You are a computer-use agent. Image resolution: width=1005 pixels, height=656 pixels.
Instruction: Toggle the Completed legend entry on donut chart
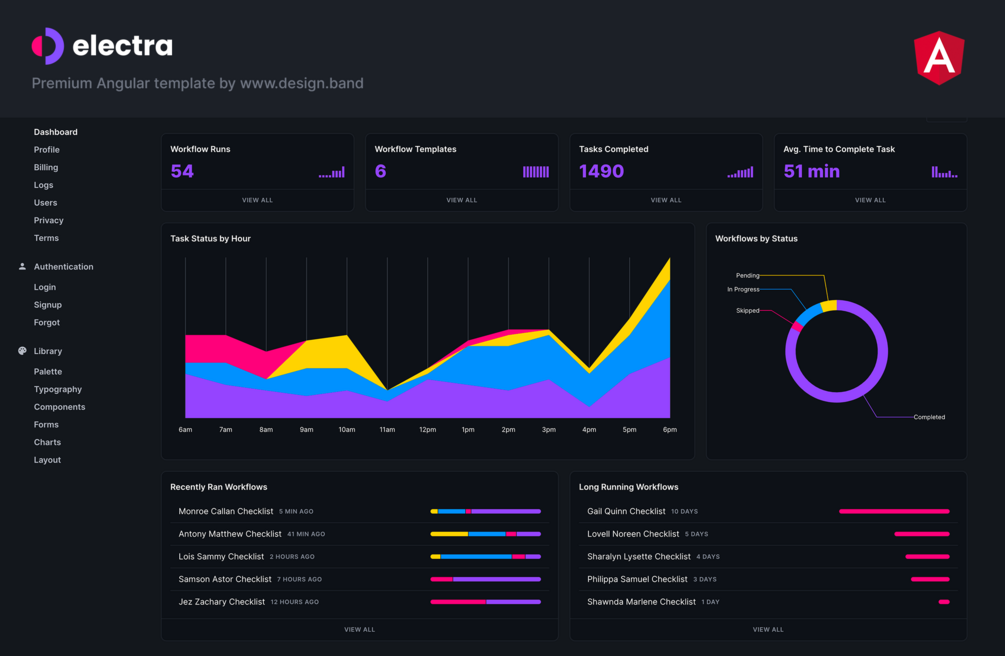tap(932, 415)
